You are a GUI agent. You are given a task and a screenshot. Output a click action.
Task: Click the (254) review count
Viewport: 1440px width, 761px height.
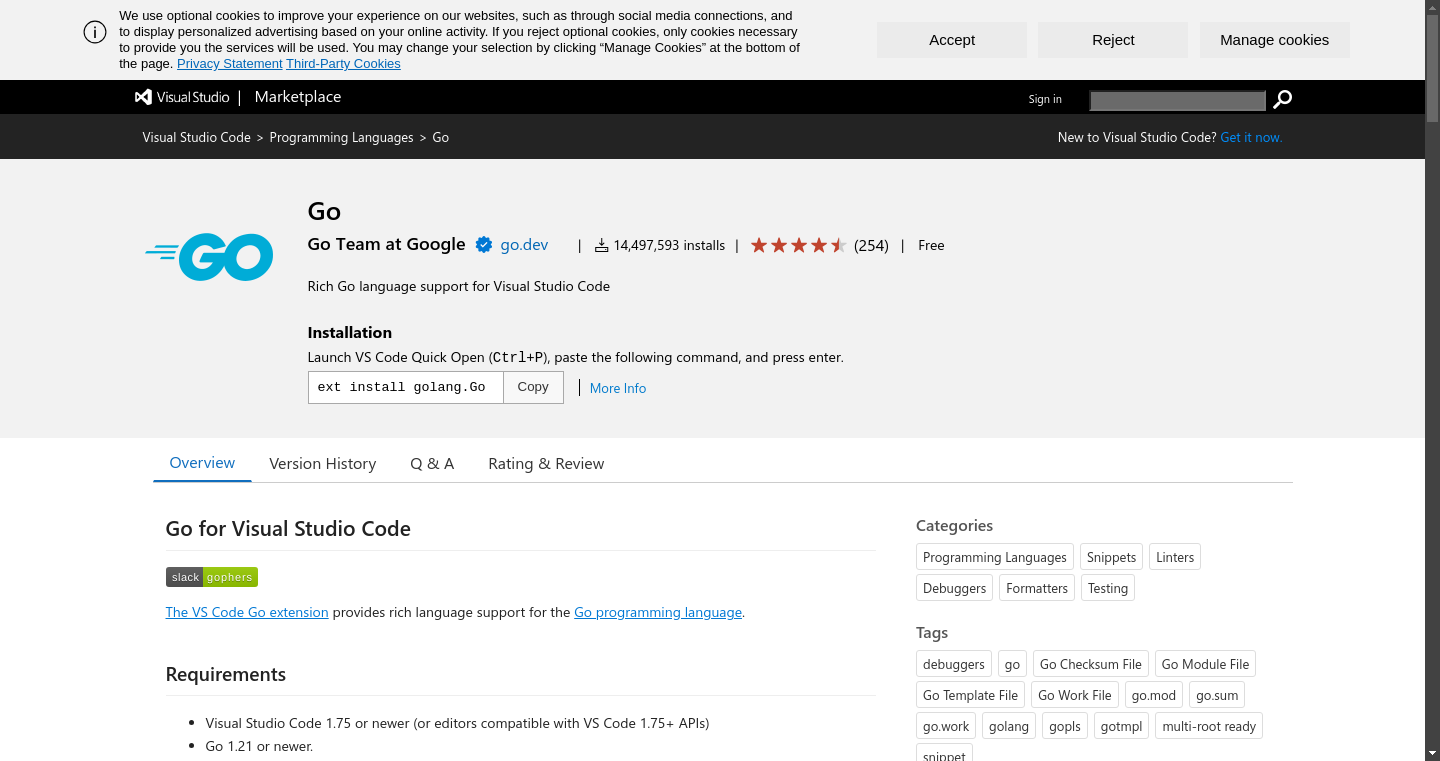pyautogui.click(x=871, y=245)
